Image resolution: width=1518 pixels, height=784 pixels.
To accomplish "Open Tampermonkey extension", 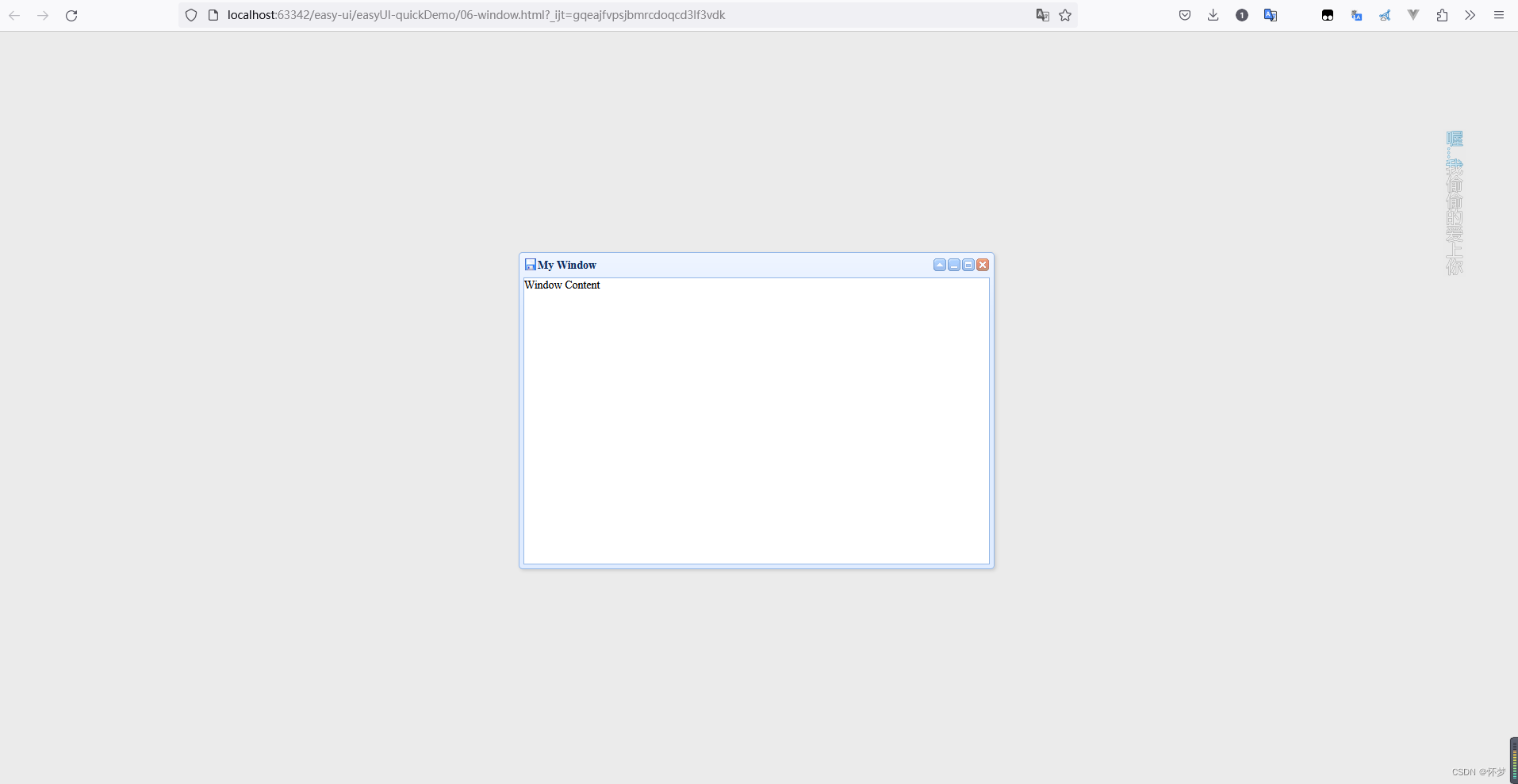I will pos(1328,15).
